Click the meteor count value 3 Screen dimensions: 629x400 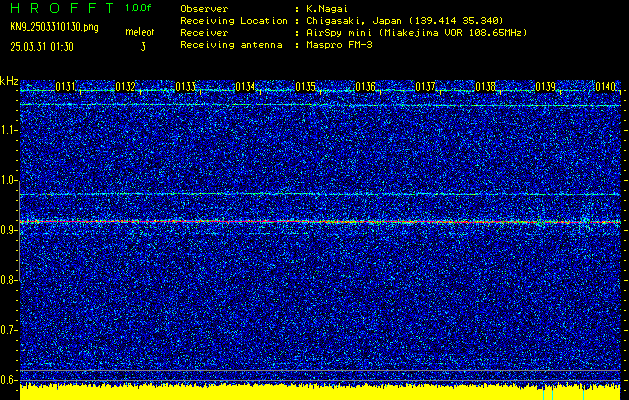pos(143,47)
